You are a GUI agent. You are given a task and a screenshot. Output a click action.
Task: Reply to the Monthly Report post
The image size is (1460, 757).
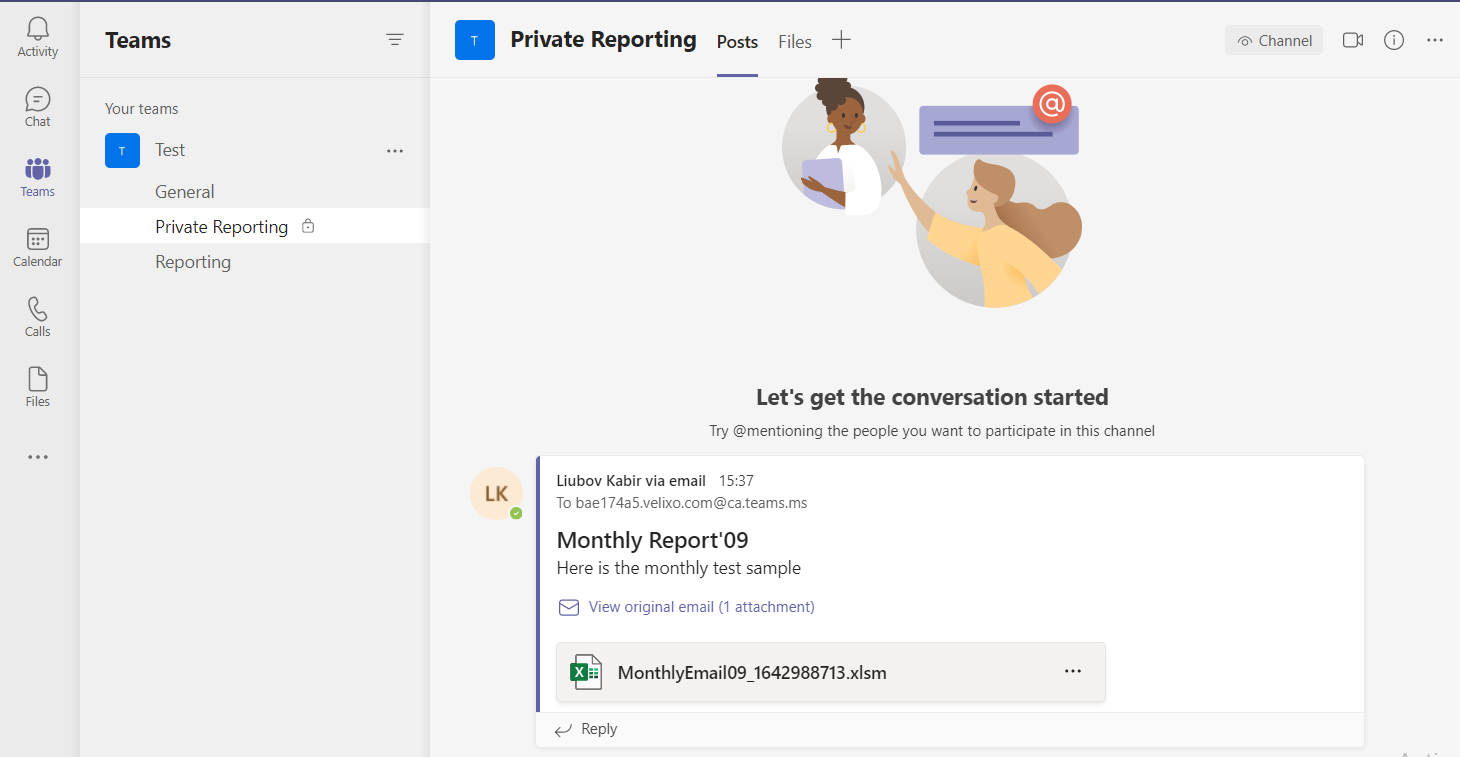point(587,729)
